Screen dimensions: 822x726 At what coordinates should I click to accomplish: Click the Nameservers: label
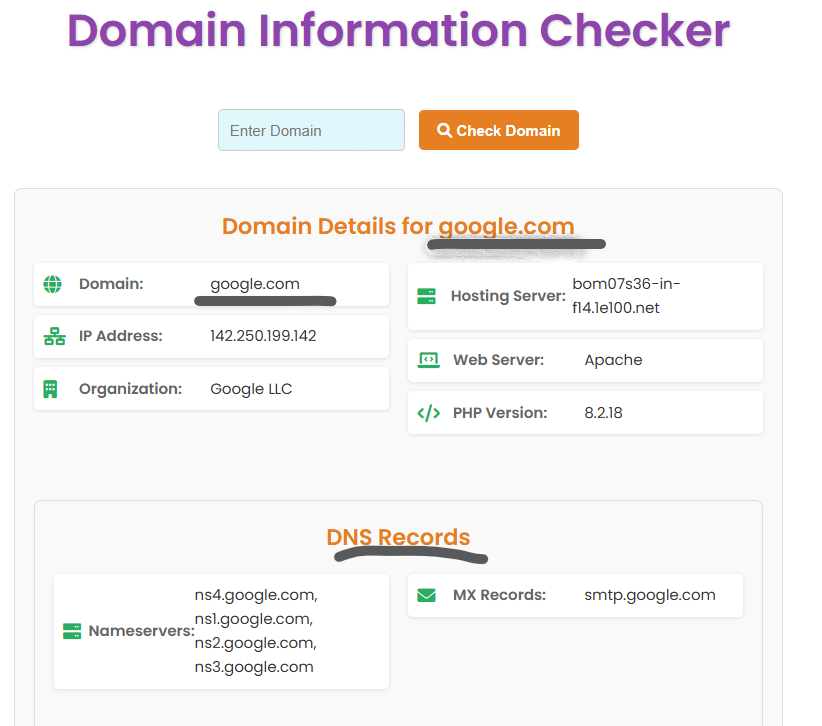[142, 631]
